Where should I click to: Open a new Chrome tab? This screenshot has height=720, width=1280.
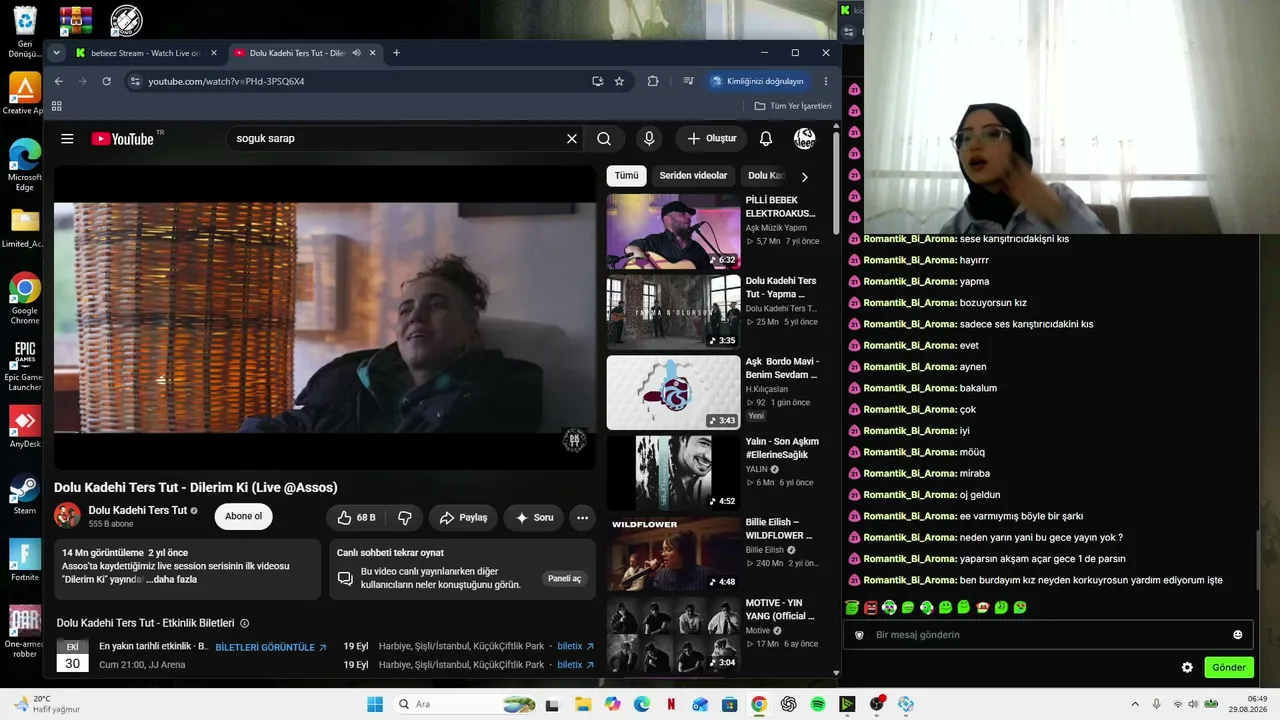click(x=396, y=53)
